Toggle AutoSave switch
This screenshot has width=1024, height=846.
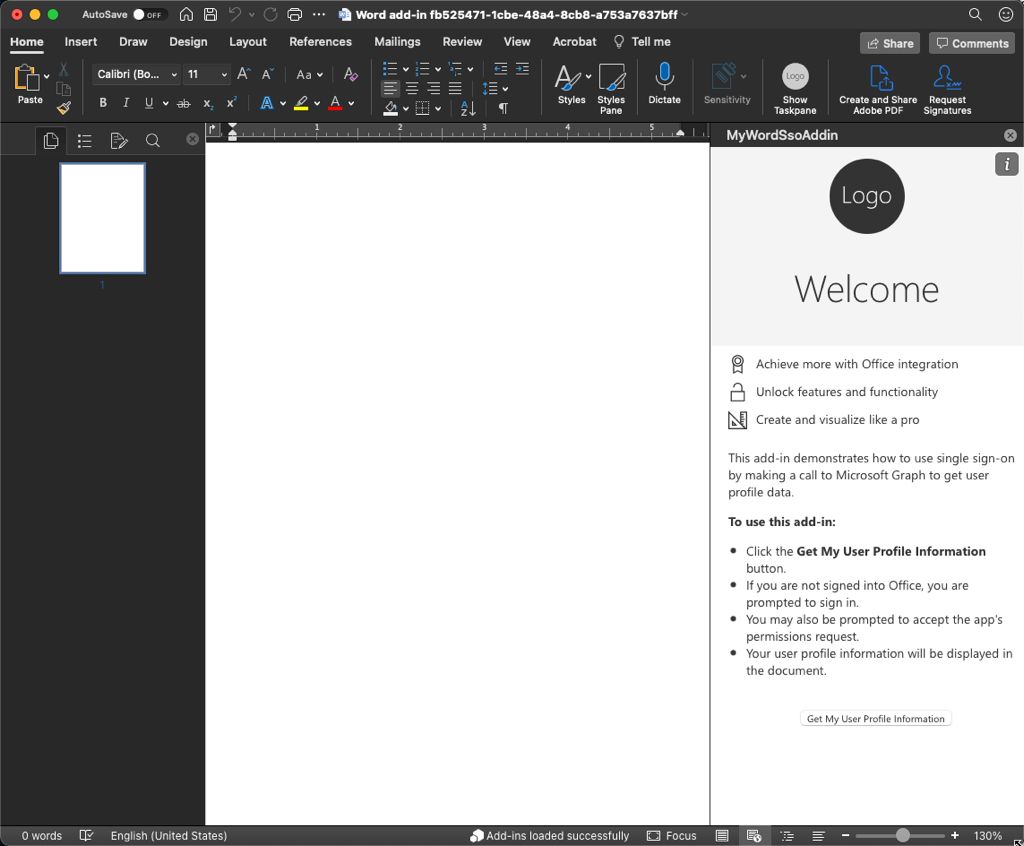[x=150, y=14]
